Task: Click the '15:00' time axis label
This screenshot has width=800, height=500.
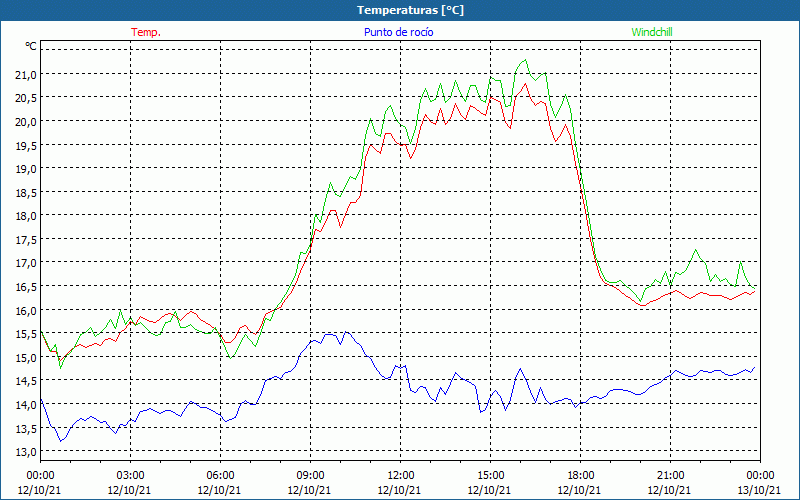Action: click(490, 476)
